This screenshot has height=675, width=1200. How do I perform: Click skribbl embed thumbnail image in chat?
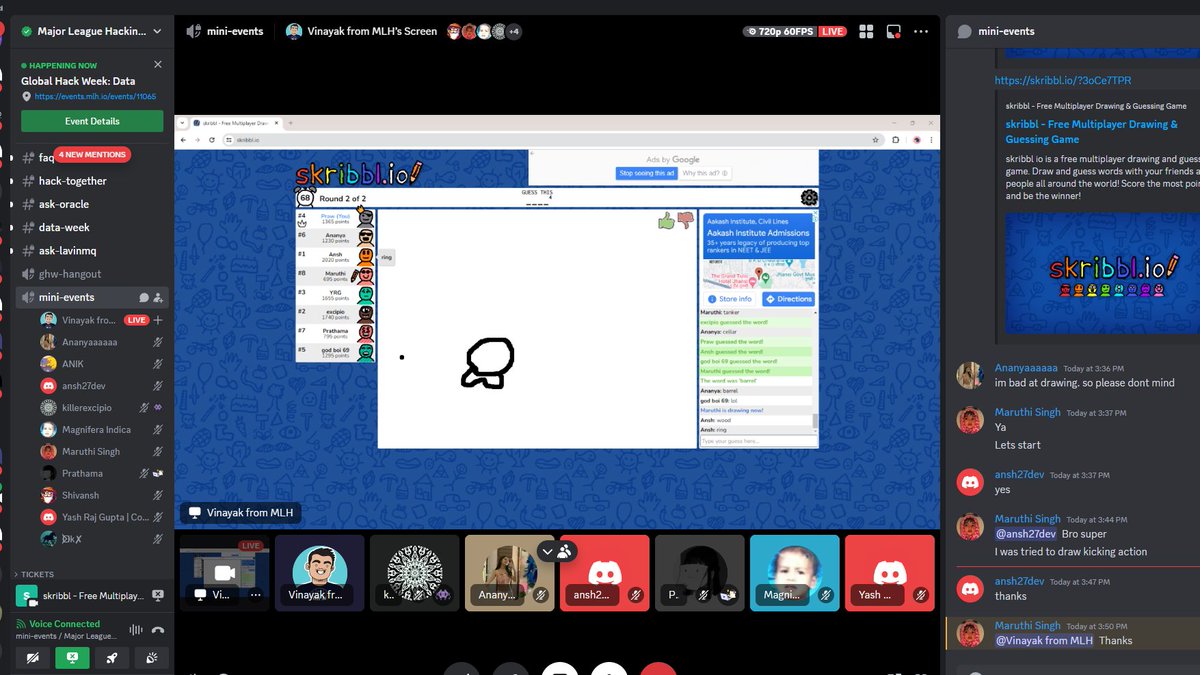tap(1102, 272)
